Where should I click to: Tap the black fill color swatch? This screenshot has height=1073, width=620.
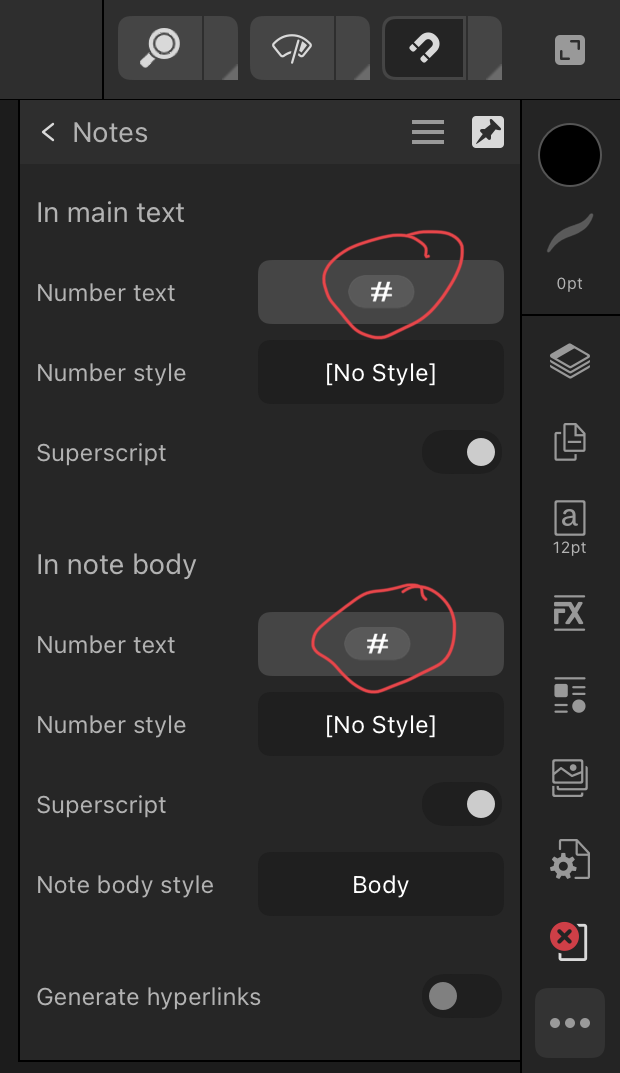tap(570, 155)
